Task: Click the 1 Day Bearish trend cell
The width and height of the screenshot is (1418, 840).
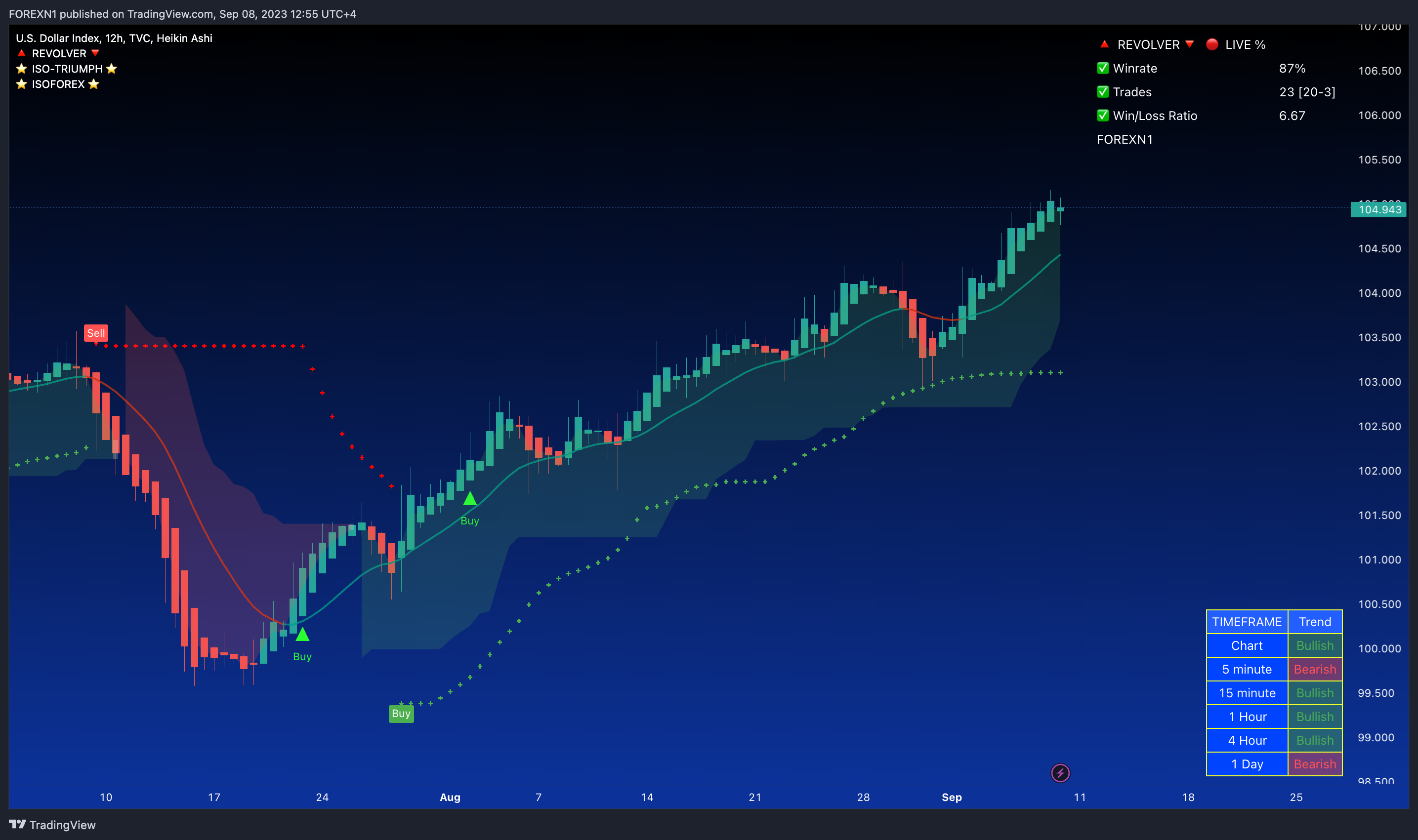Action: (x=1315, y=764)
